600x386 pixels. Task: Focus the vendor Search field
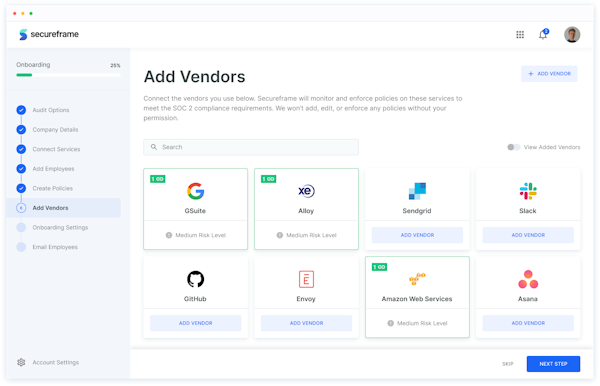pos(251,147)
